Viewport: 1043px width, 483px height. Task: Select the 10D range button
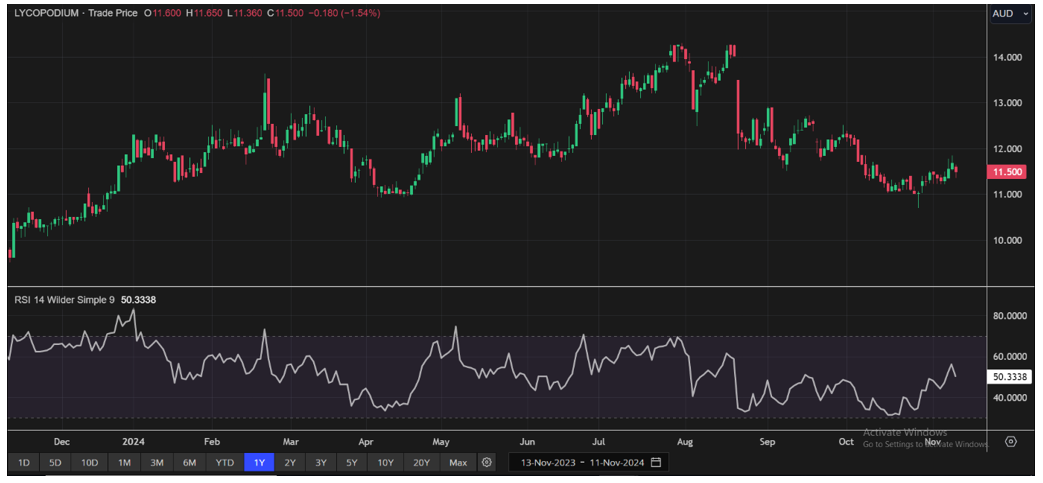click(x=90, y=463)
